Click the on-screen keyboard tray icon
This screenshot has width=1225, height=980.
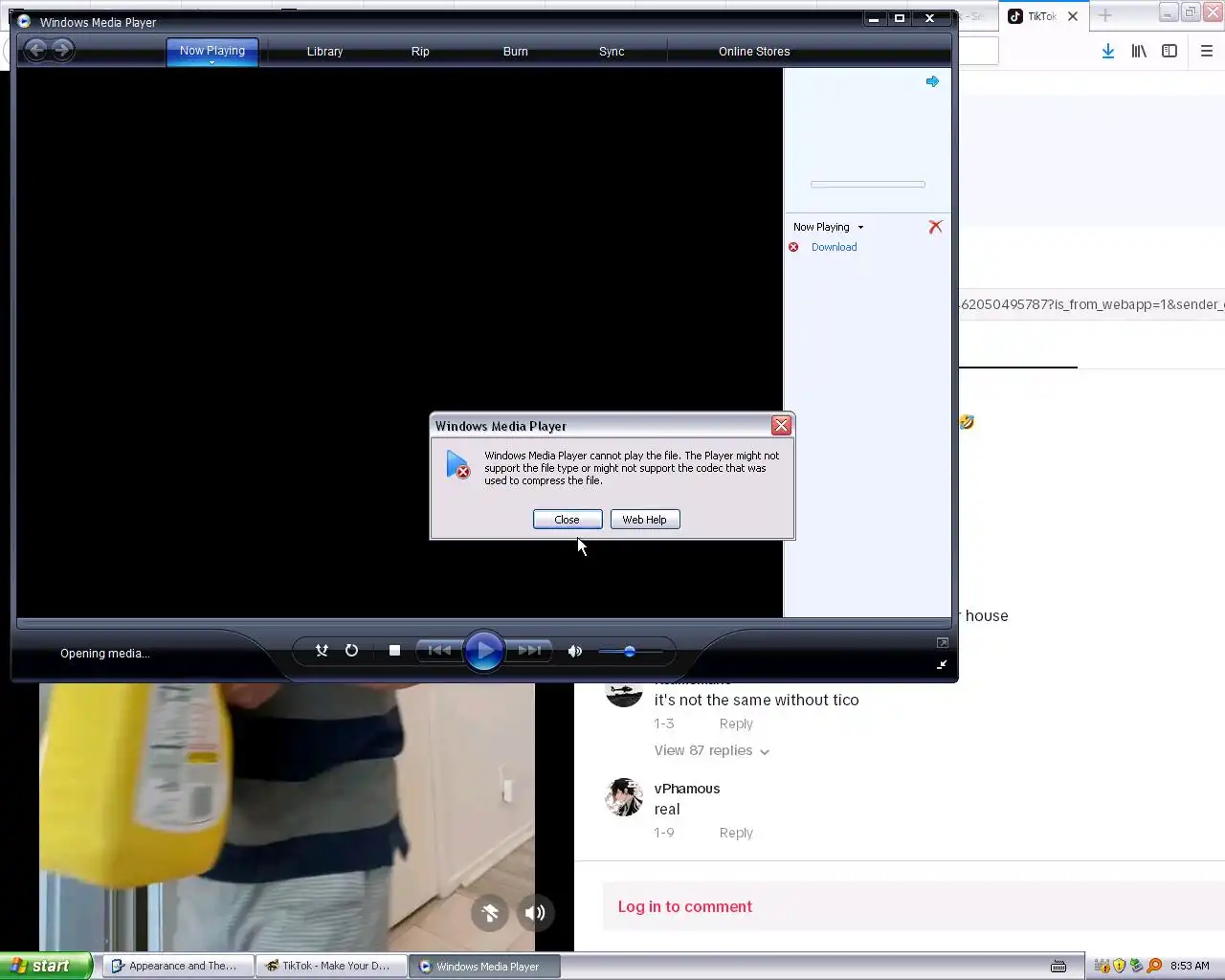pos(1058,966)
